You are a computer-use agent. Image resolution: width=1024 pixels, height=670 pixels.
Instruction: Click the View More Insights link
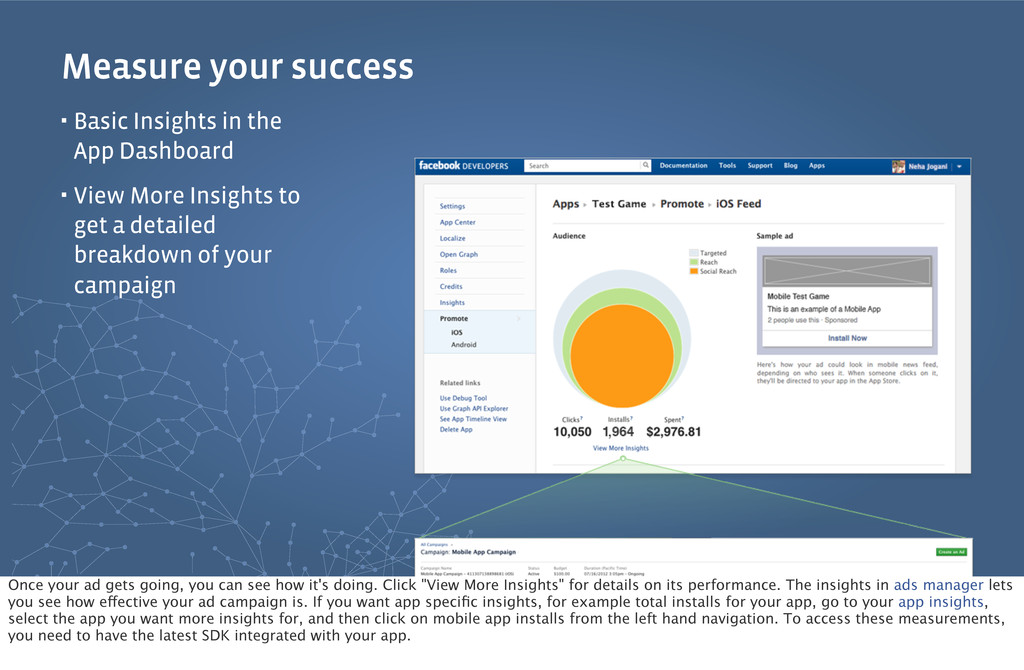(620, 448)
